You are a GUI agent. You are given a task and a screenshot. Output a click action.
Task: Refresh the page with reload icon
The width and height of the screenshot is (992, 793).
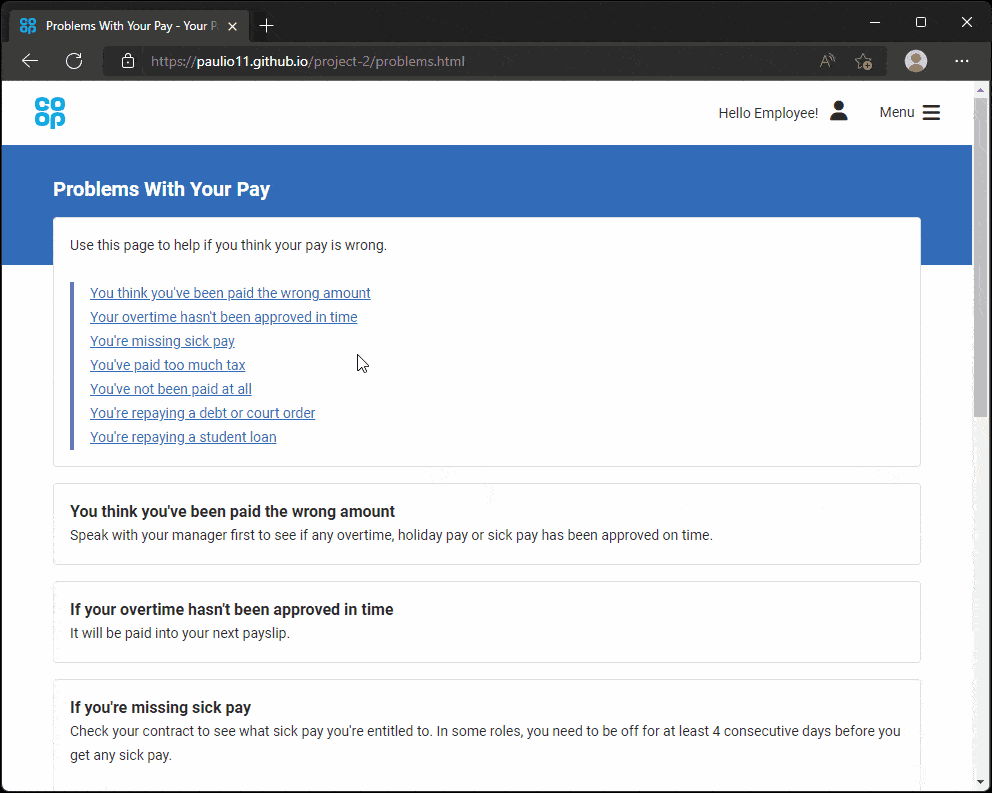click(x=74, y=61)
